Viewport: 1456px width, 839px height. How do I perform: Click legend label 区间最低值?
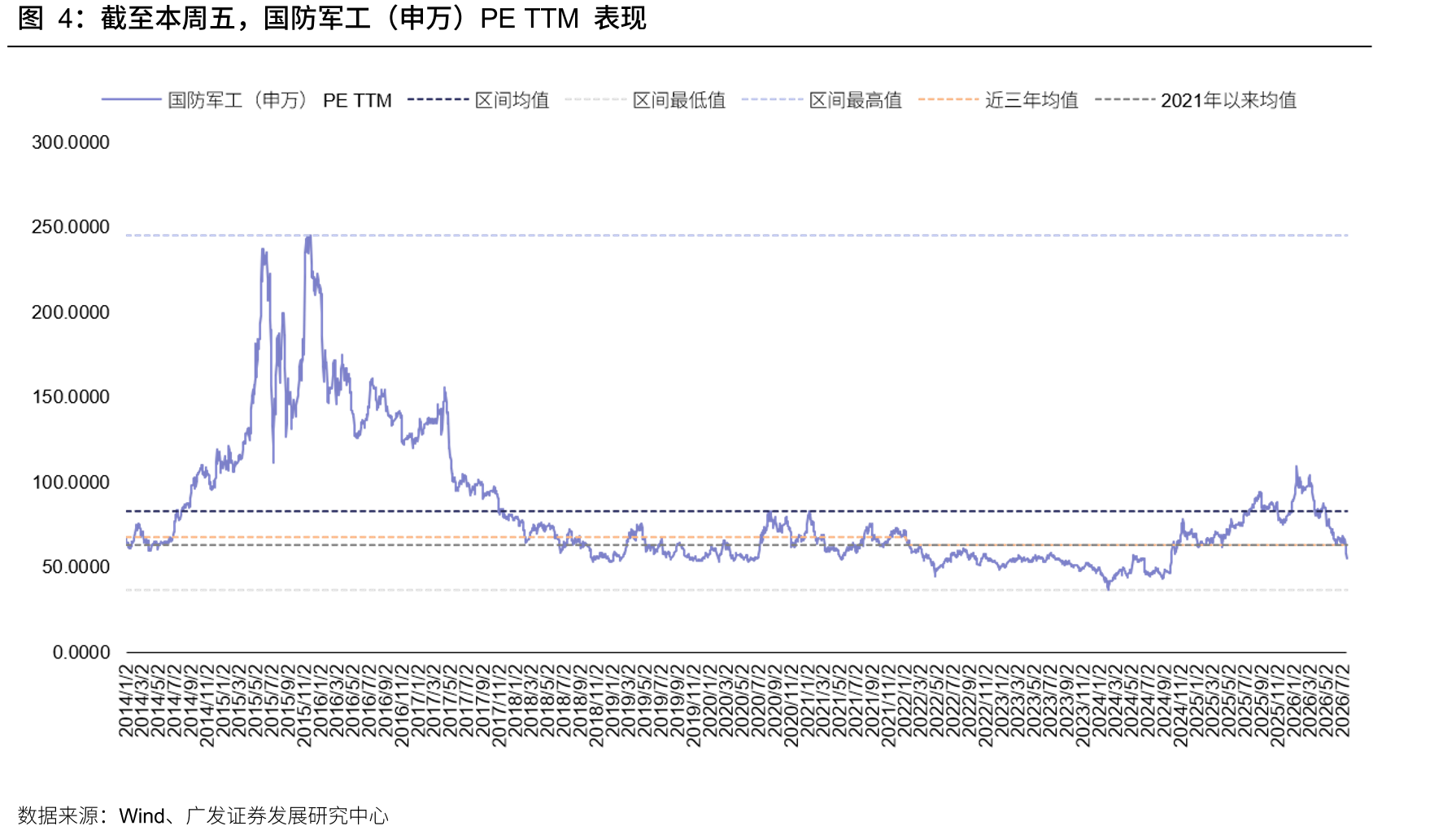679,100
